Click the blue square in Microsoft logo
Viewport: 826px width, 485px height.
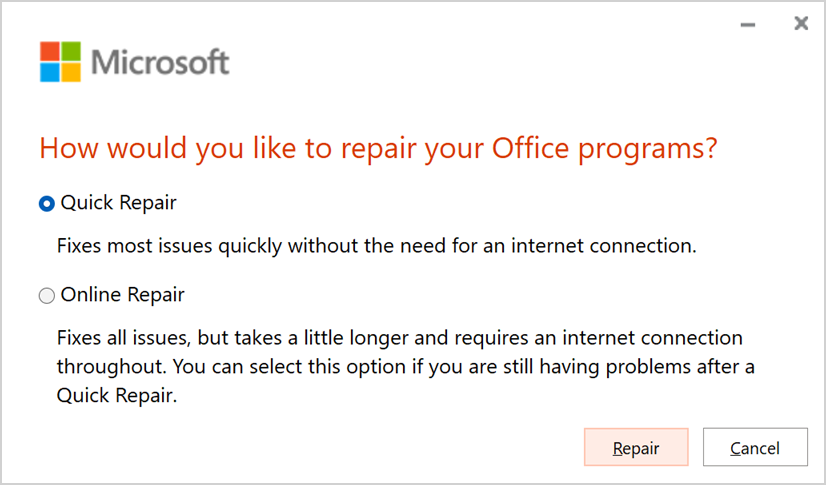49,72
